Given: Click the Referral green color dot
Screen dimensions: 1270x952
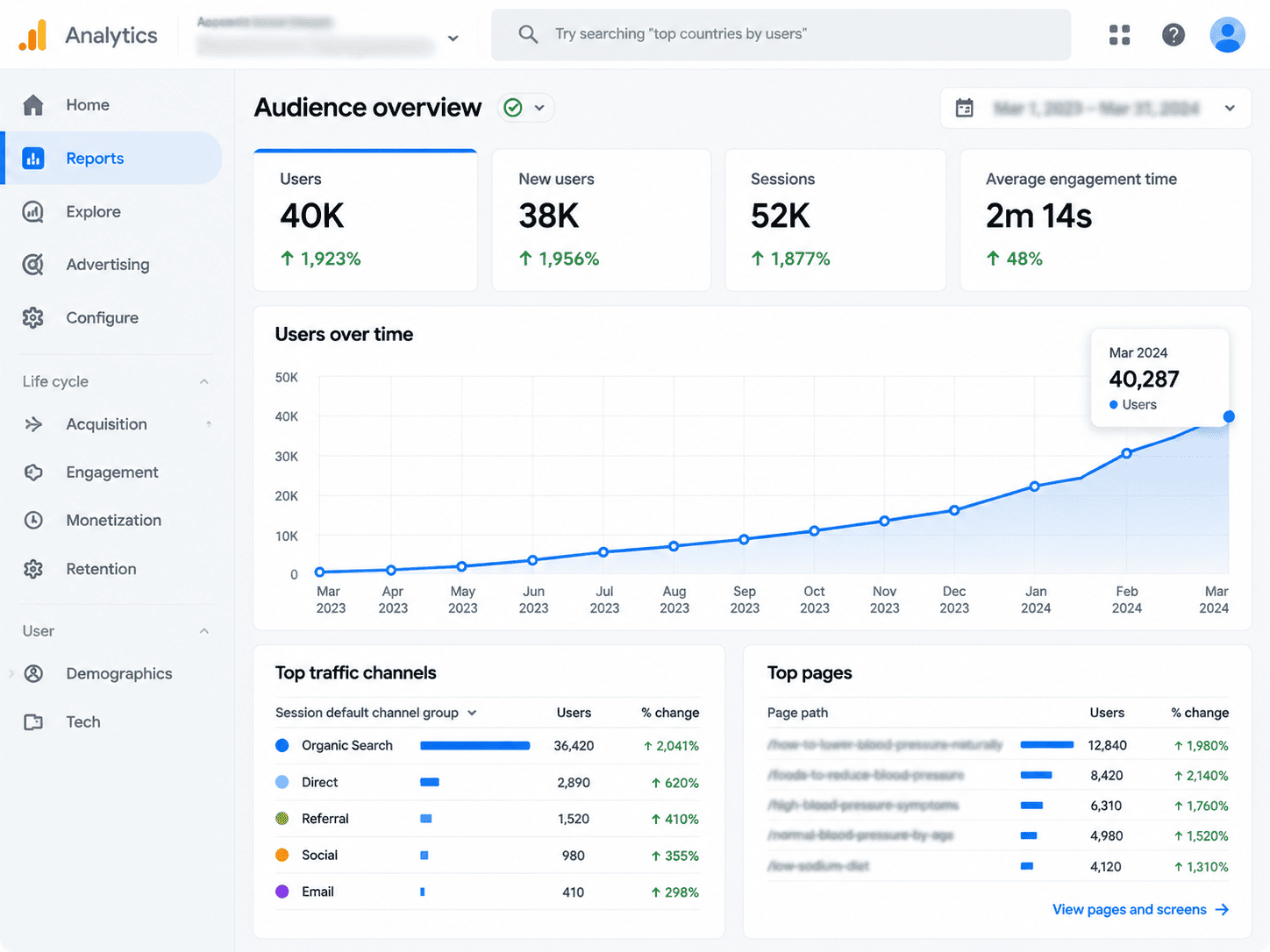Looking at the screenshot, I should (282, 819).
